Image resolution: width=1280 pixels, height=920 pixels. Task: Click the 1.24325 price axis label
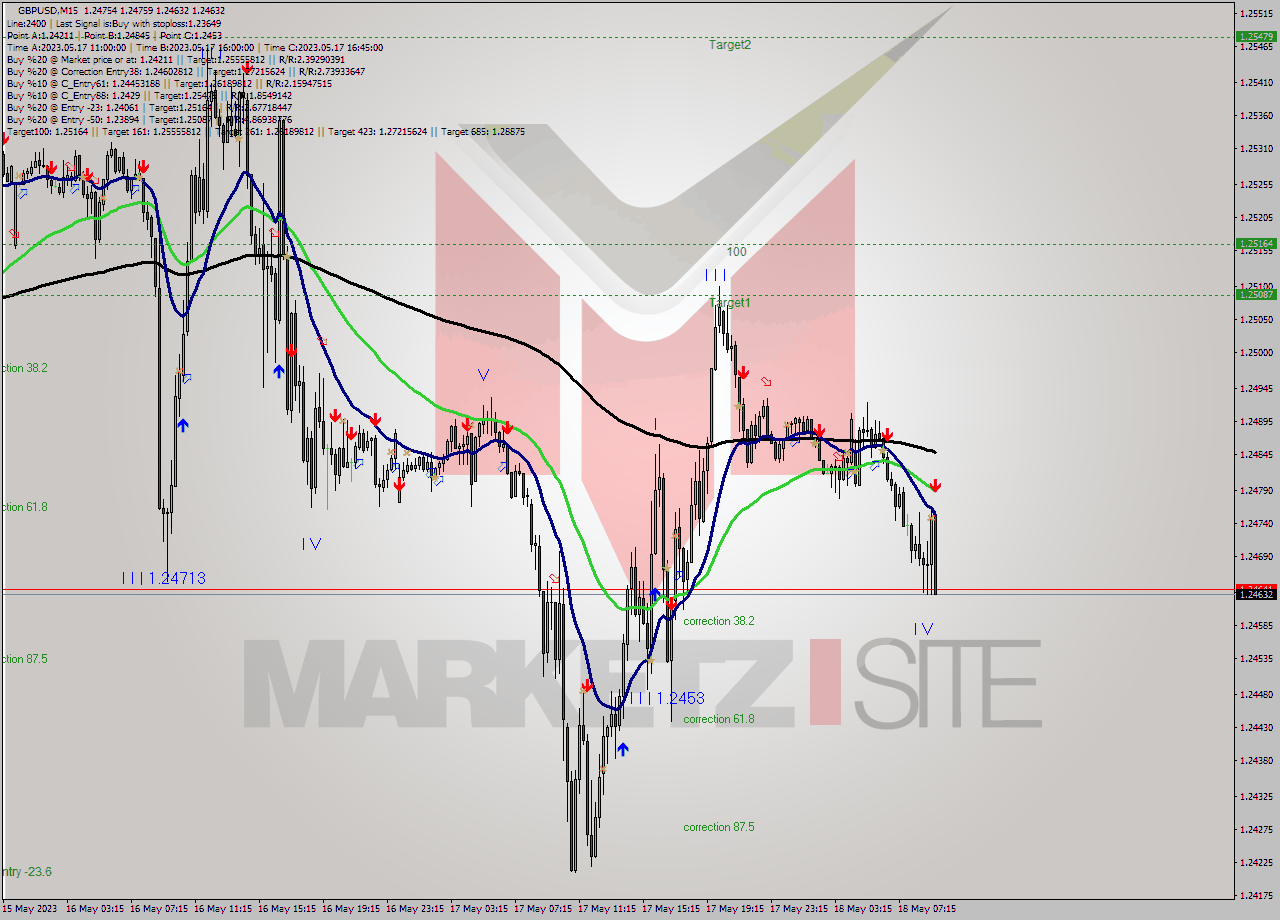point(1256,797)
